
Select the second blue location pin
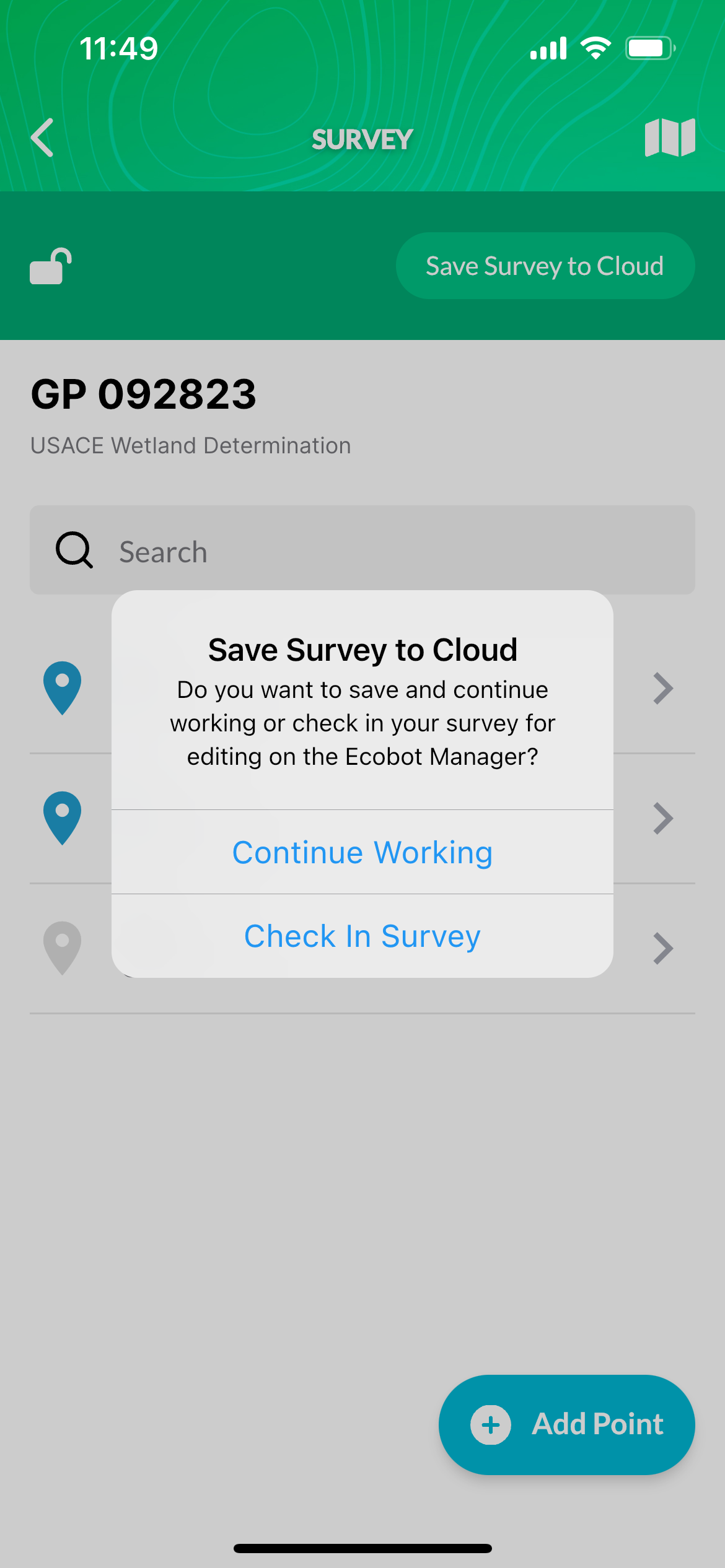pos(62,818)
